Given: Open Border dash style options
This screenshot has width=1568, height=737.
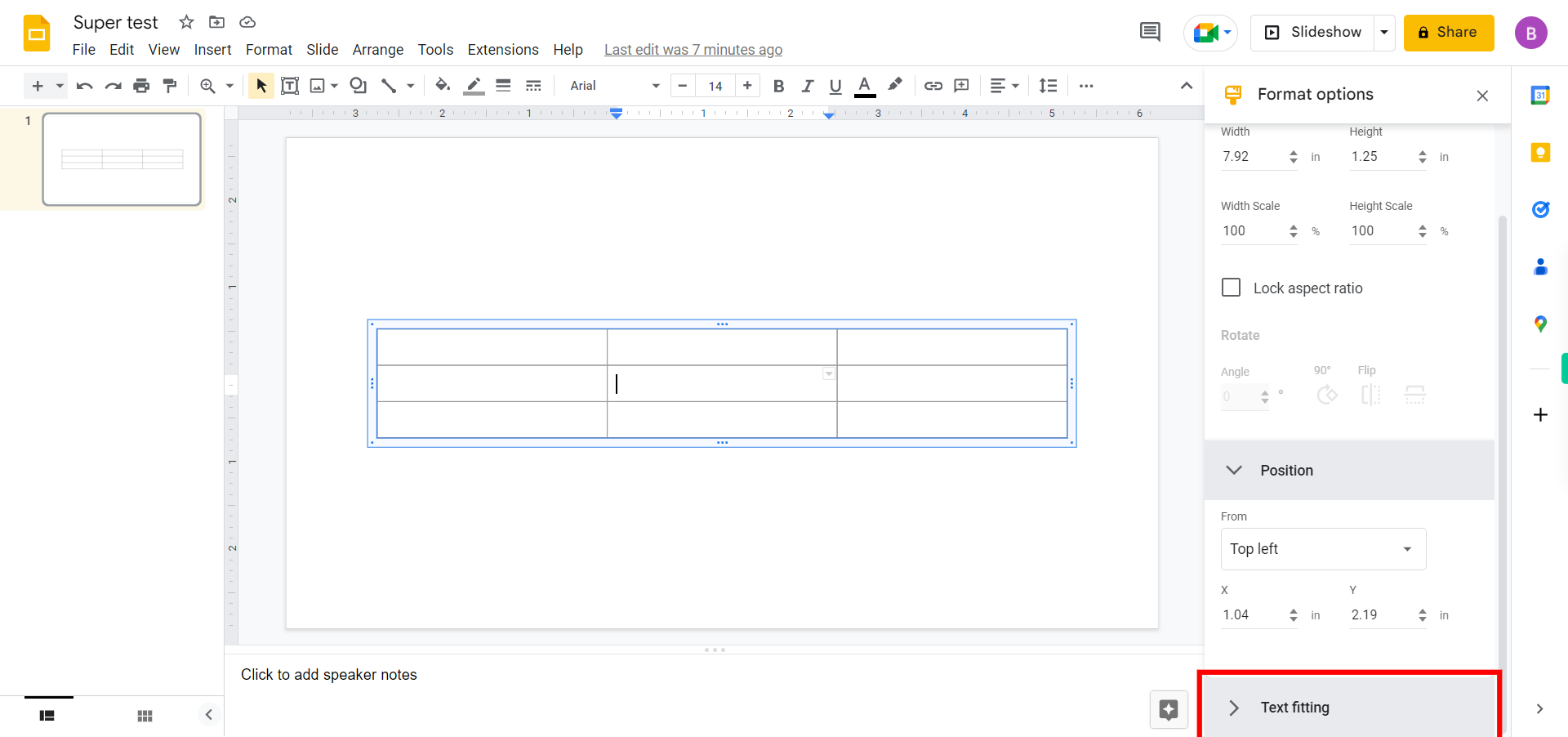Looking at the screenshot, I should click(533, 86).
